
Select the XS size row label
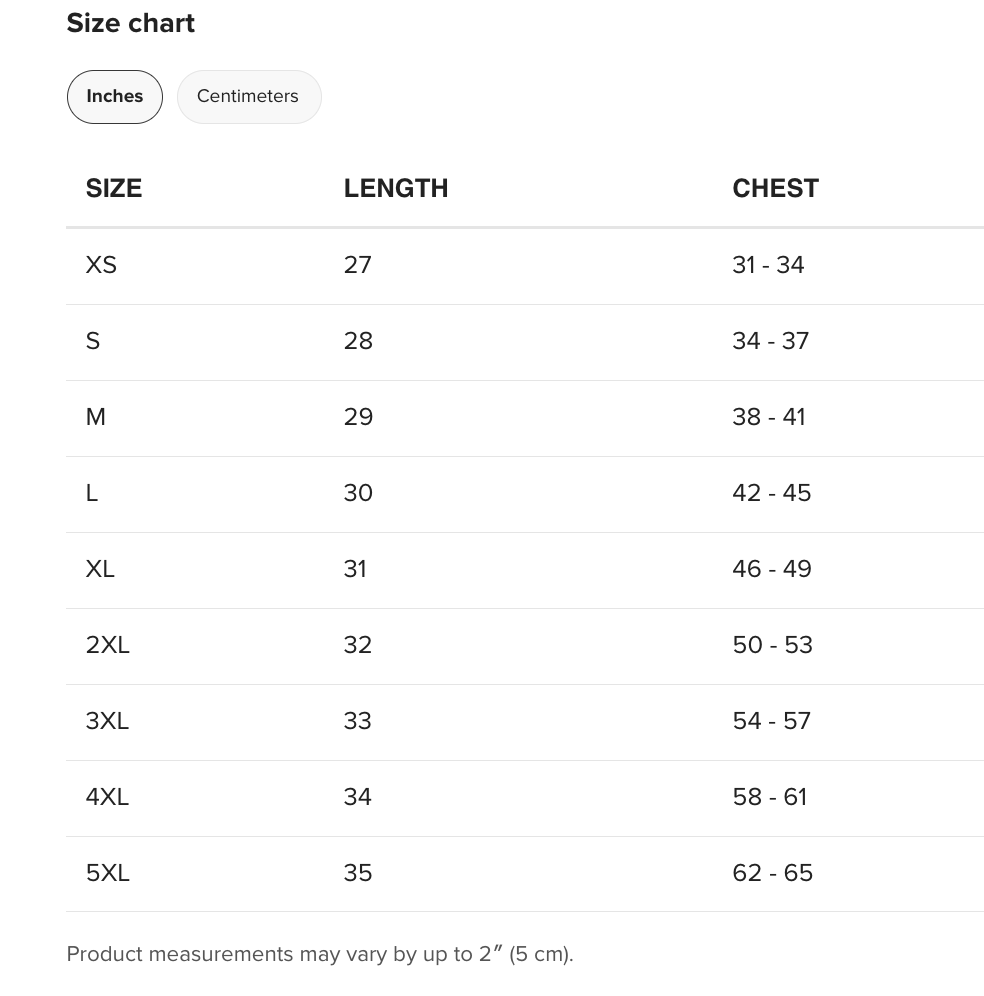[x=101, y=265]
